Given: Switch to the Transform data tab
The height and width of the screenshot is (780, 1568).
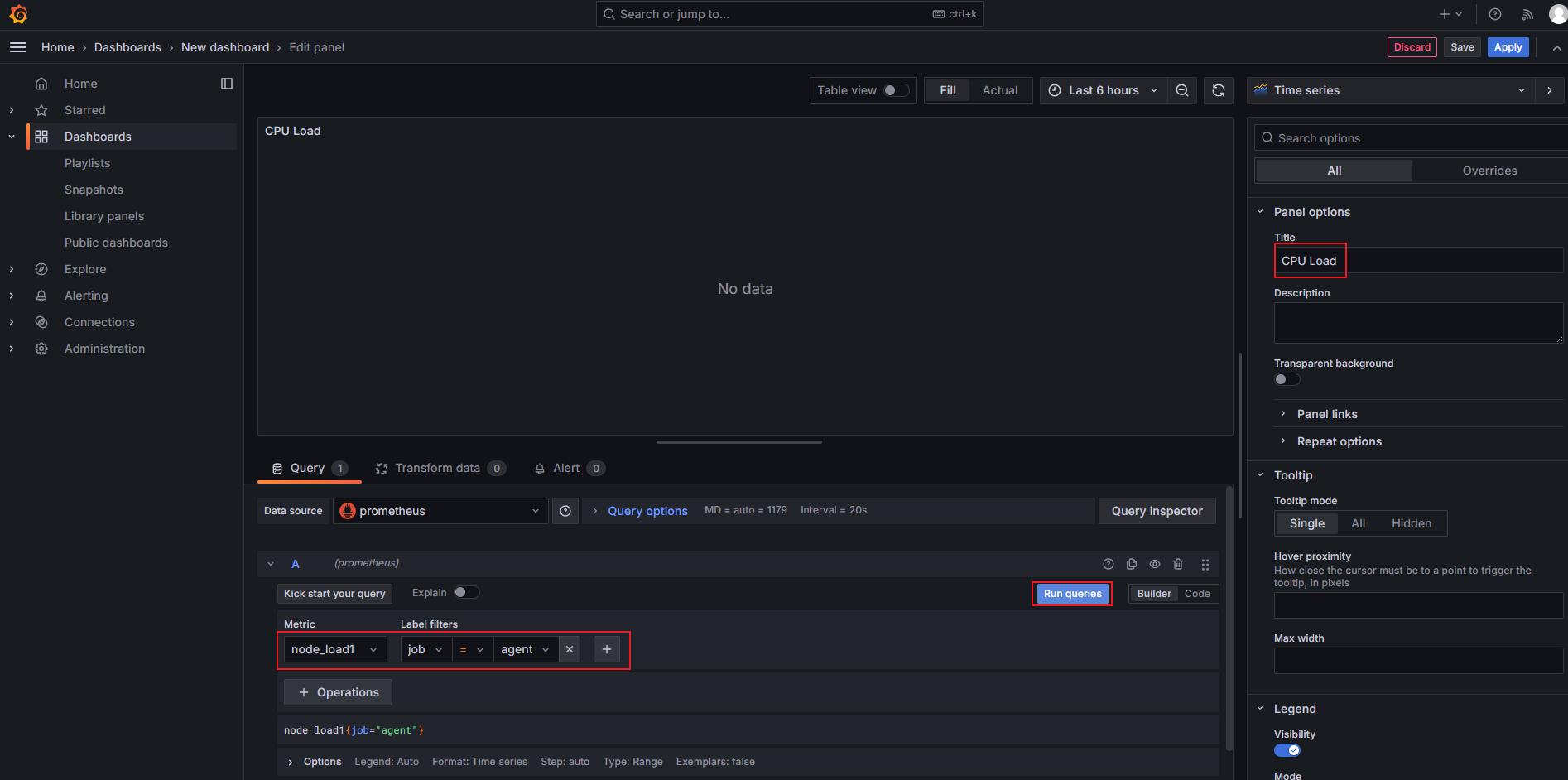Looking at the screenshot, I should click(x=439, y=469).
